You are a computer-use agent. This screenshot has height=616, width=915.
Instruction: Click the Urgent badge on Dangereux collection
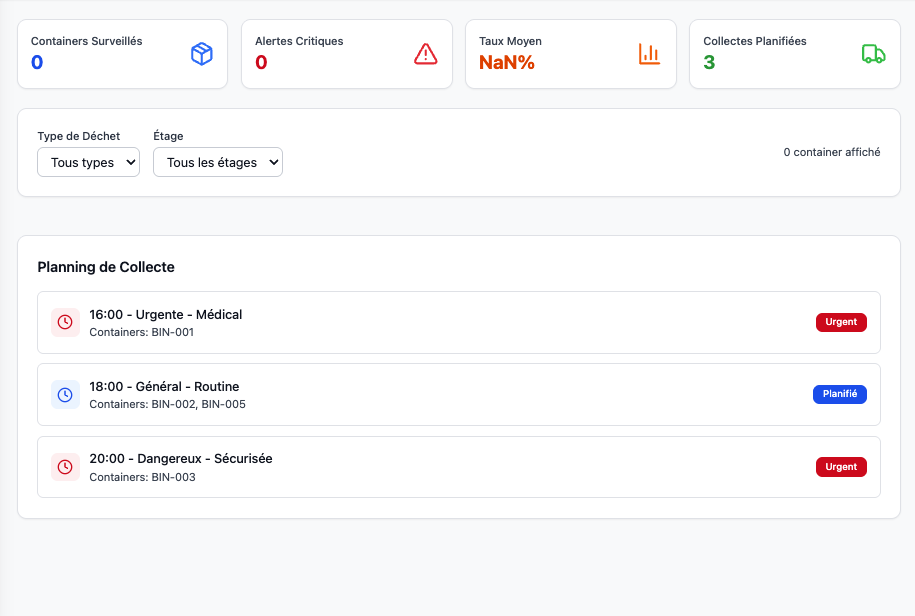841,466
